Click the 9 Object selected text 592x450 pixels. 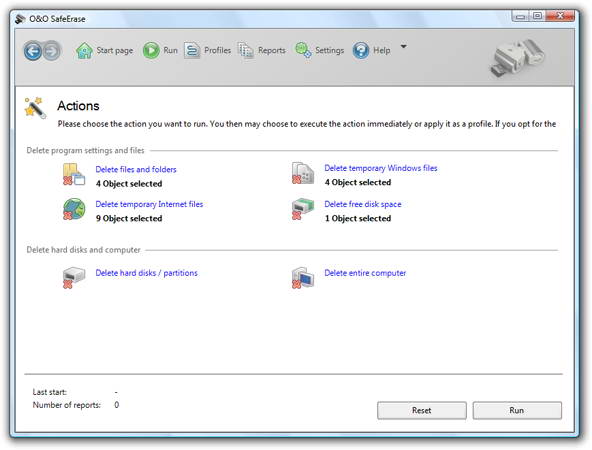(129, 219)
